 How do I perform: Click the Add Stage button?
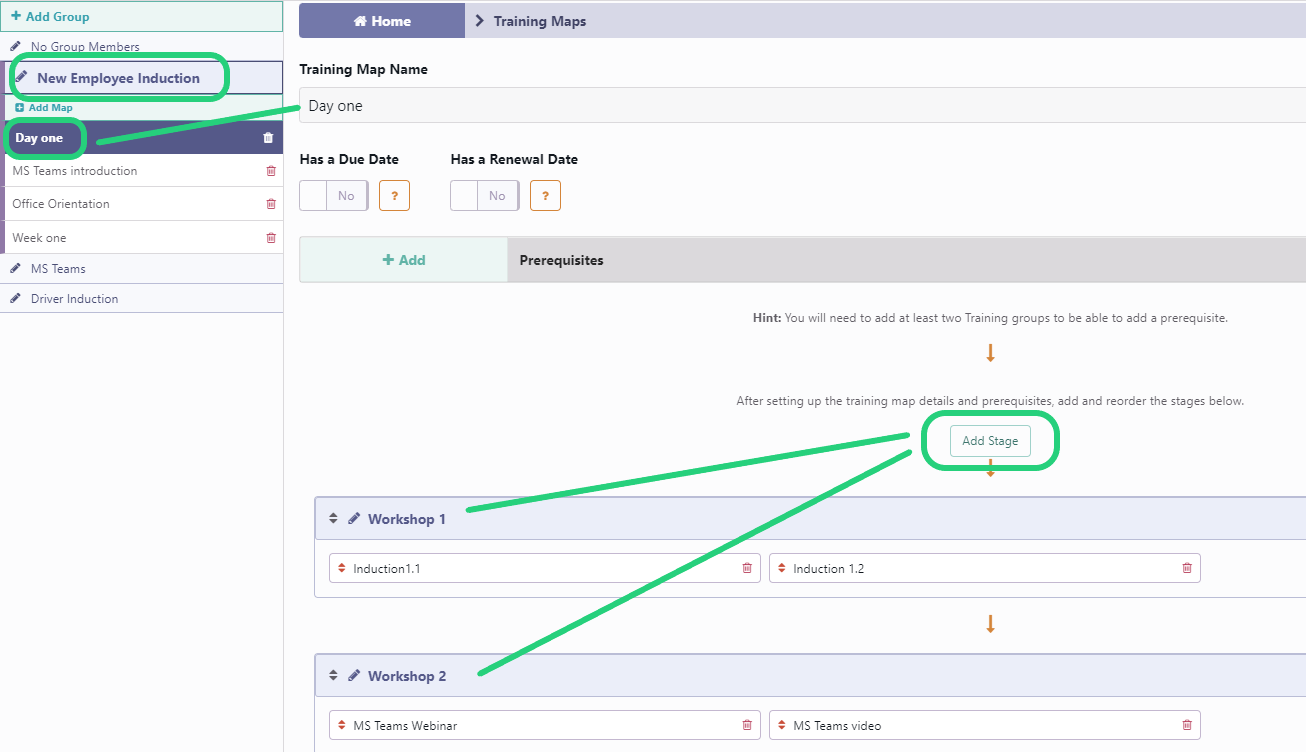click(x=989, y=440)
